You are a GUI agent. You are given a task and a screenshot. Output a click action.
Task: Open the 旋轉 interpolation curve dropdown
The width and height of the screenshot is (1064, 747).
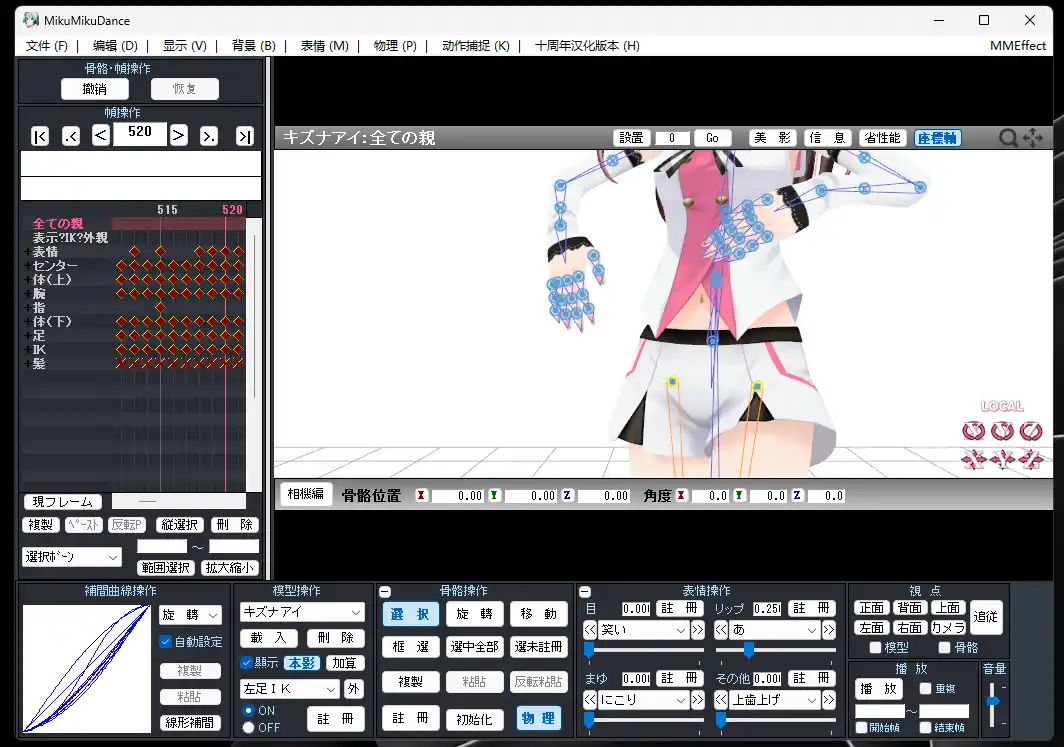190,615
